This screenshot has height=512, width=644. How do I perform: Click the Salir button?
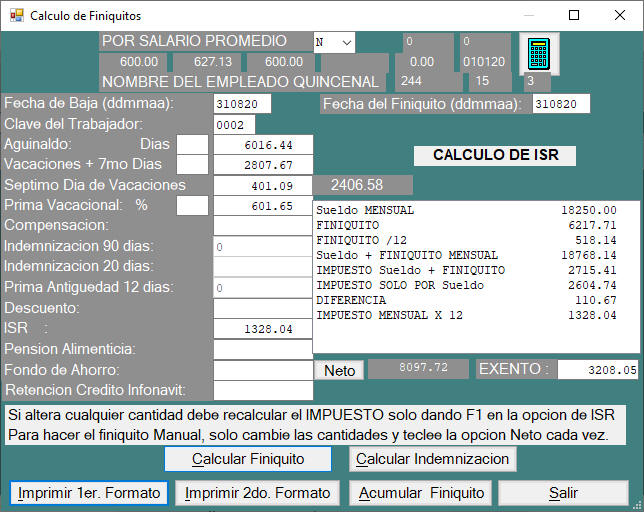click(563, 493)
